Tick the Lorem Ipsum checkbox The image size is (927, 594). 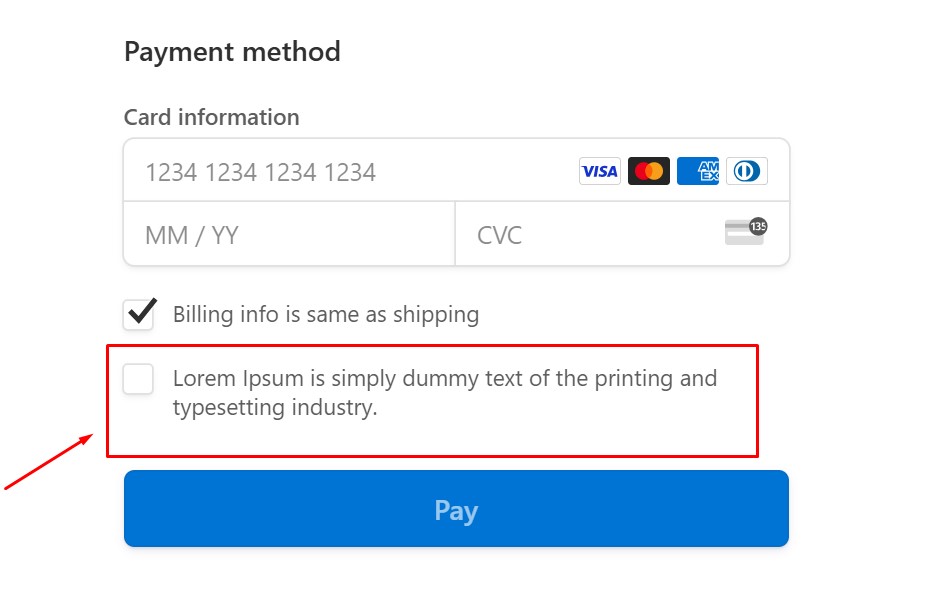138,379
